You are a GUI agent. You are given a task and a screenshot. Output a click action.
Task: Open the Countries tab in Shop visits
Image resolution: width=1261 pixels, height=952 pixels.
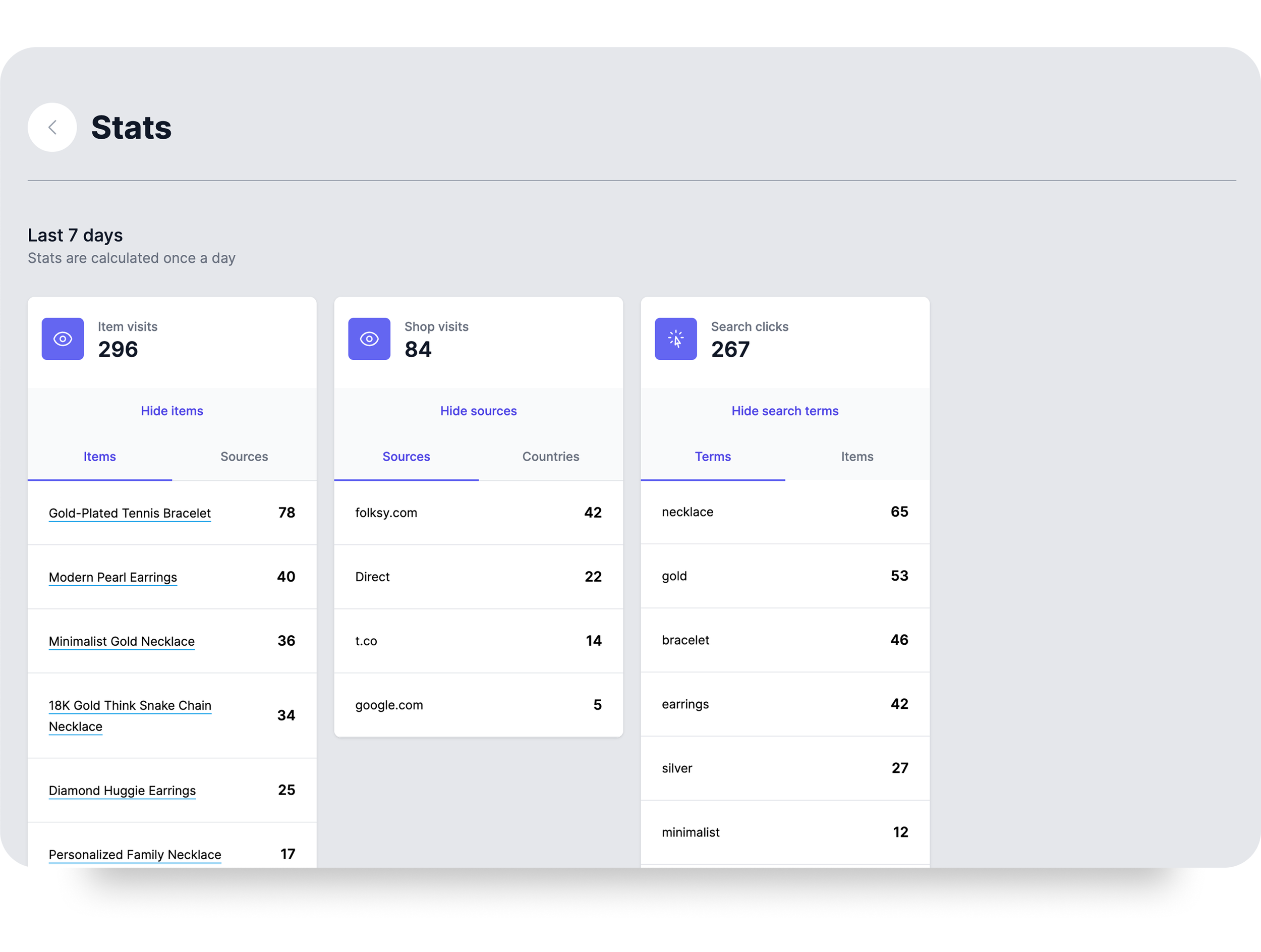[x=550, y=456]
